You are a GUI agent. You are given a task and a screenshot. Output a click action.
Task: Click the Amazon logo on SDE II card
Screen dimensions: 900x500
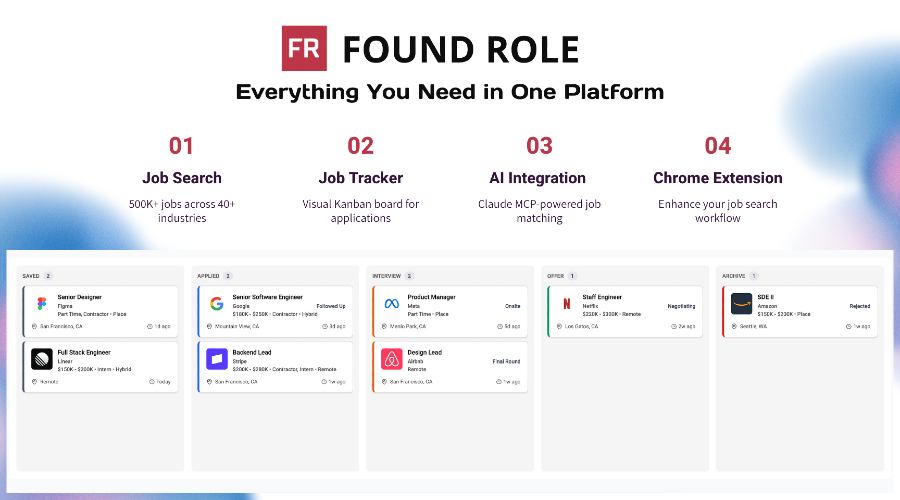click(x=741, y=305)
